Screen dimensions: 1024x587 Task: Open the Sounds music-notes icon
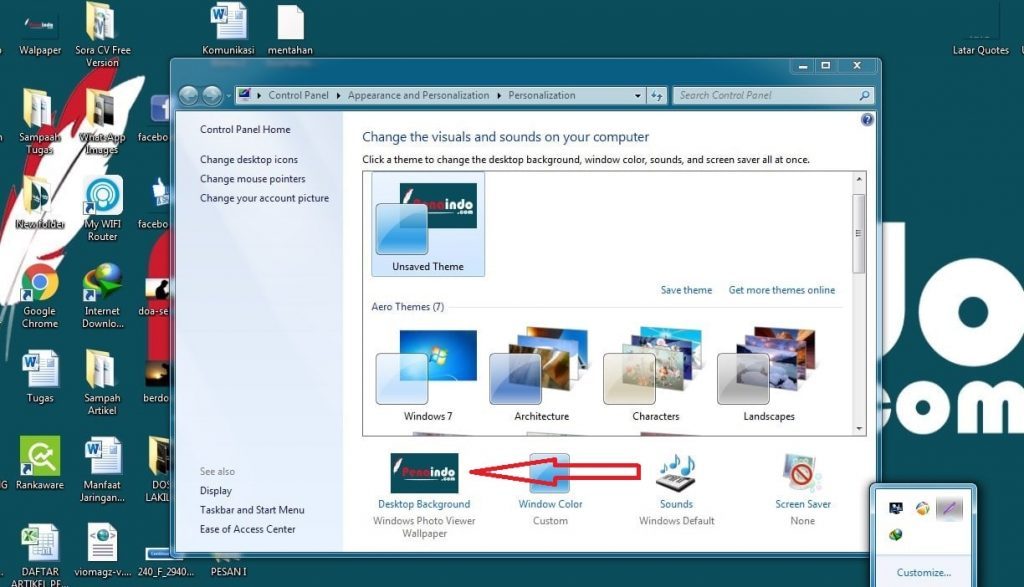click(x=677, y=473)
